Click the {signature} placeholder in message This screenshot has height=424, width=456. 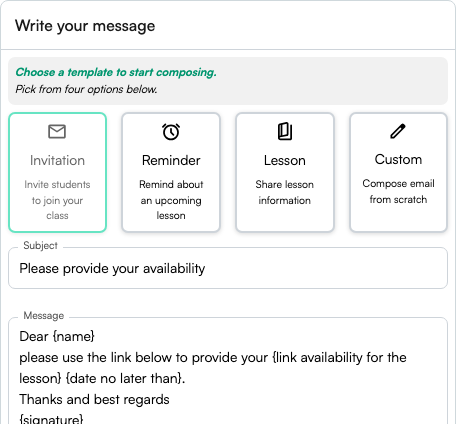click(x=51, y=419)
